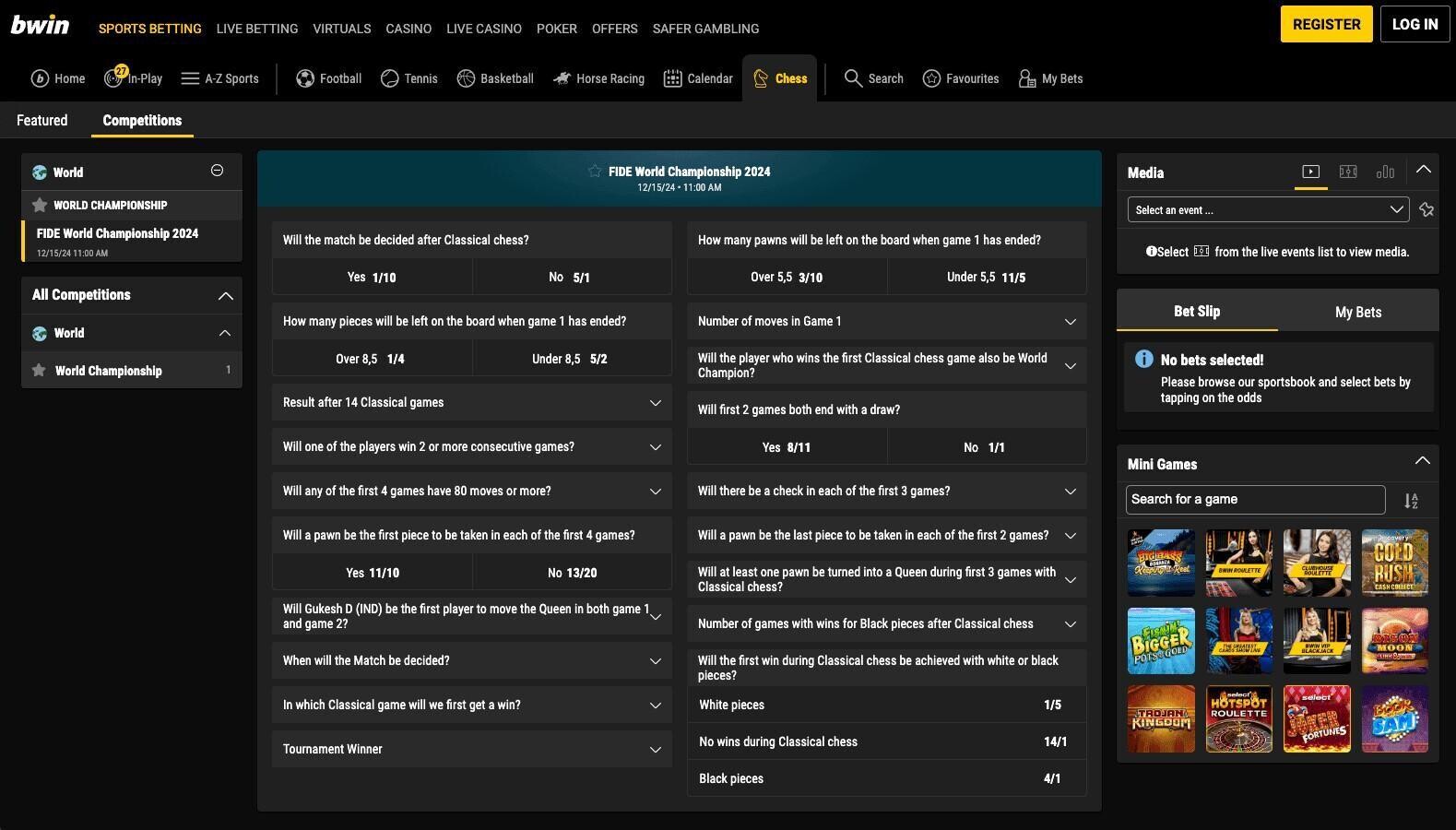Expand Result after 14 Classical games
Image resolution: width=1456 pixels, height=830 pixels.
coord(471,402)
